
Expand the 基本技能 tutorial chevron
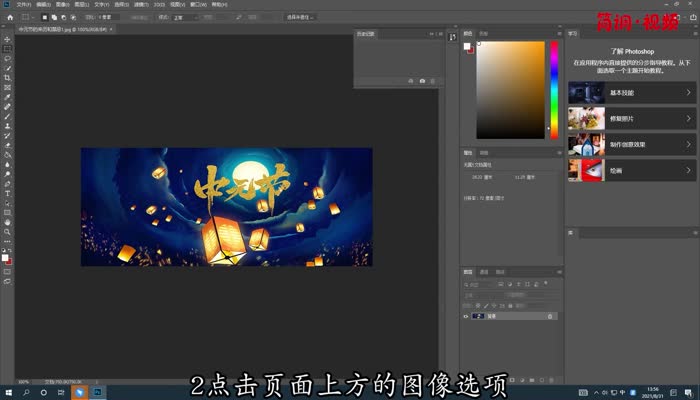(689, 93)
